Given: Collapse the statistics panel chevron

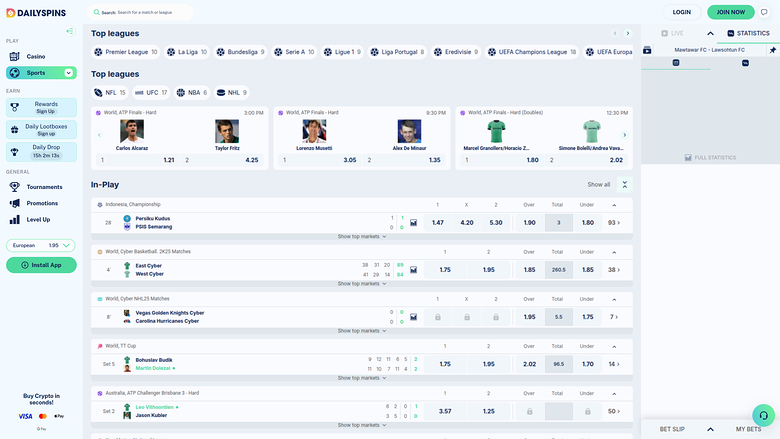Looking at the screenshot, I should point(710,33).
